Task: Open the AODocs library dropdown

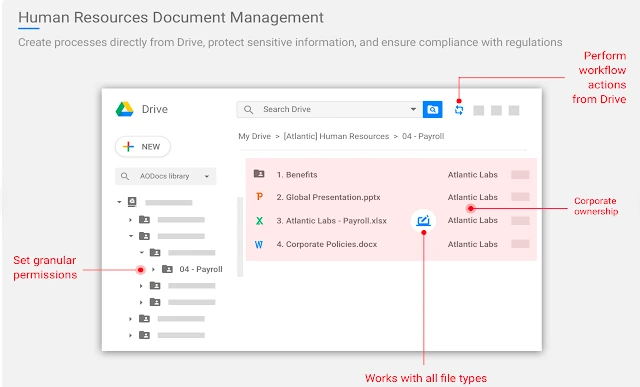Action: 207,176
